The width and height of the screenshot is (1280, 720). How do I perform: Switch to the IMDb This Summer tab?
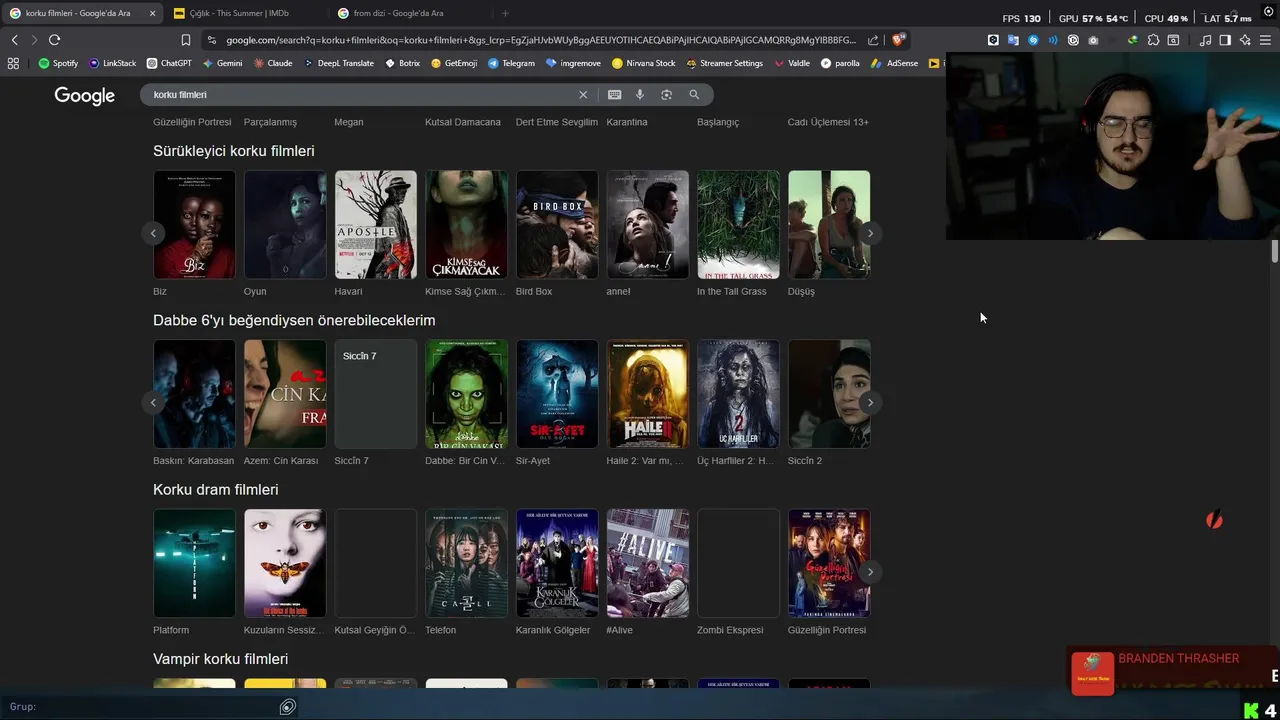pos(245,13)
